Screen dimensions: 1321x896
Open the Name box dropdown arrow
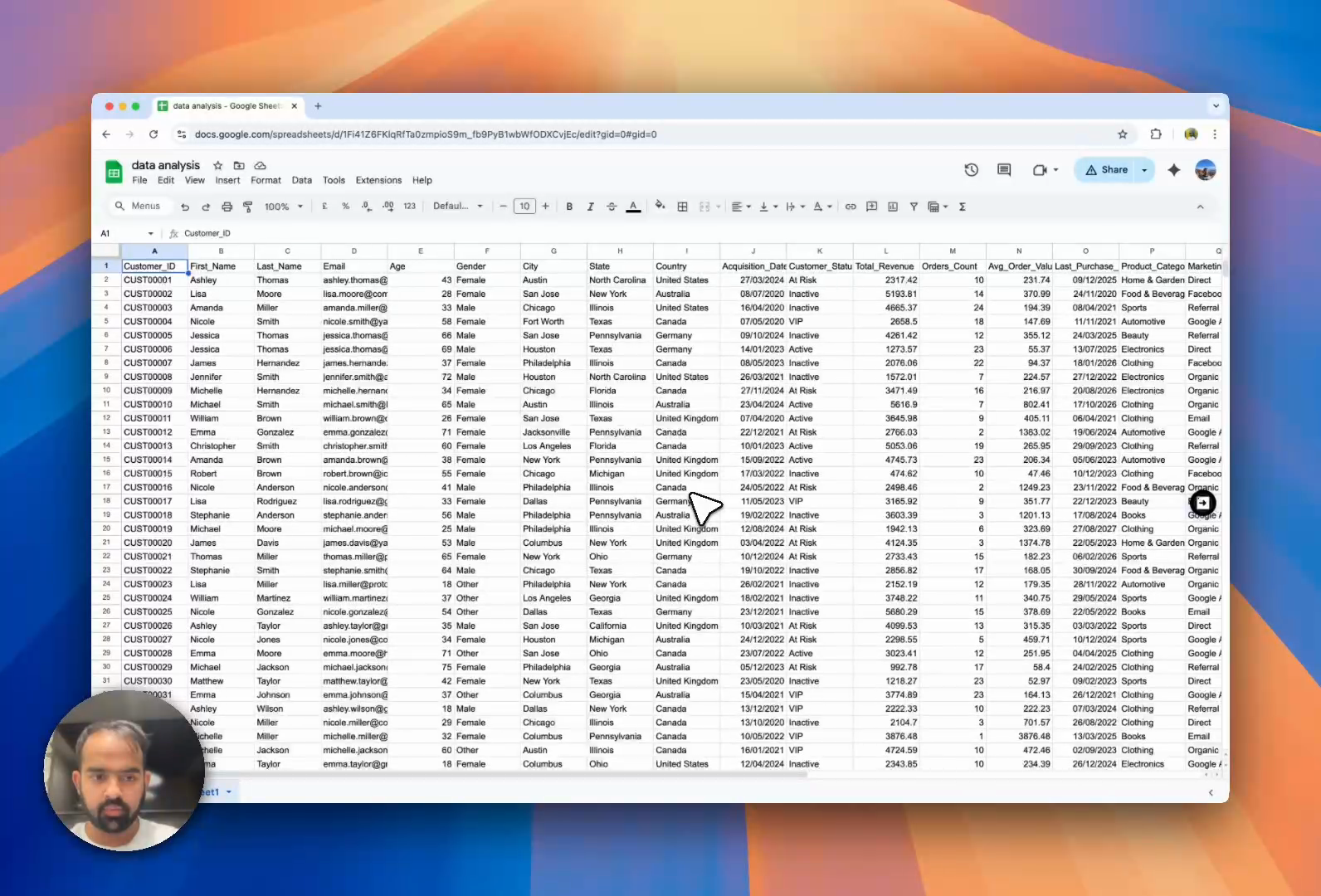[150, 234]
